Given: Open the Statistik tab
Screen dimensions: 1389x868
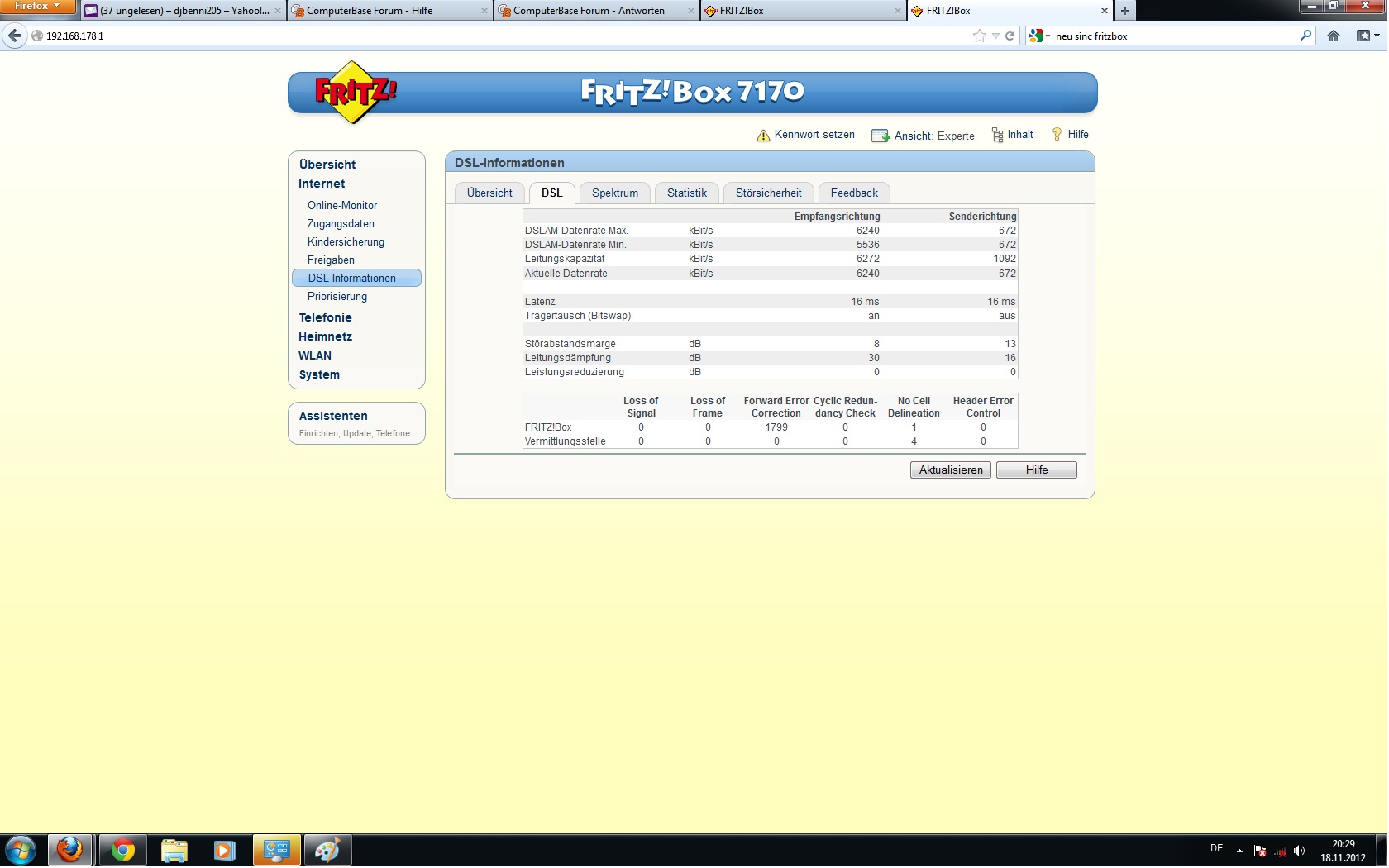Looking at the screenshot, I should pyautogui.click(x=687, y=193).
